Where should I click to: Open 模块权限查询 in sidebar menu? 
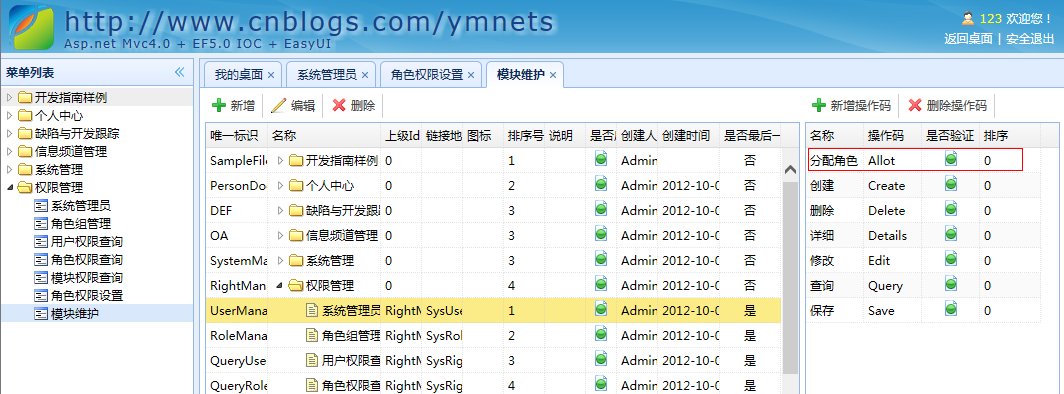pyautogui.click(x=87, y=277)
